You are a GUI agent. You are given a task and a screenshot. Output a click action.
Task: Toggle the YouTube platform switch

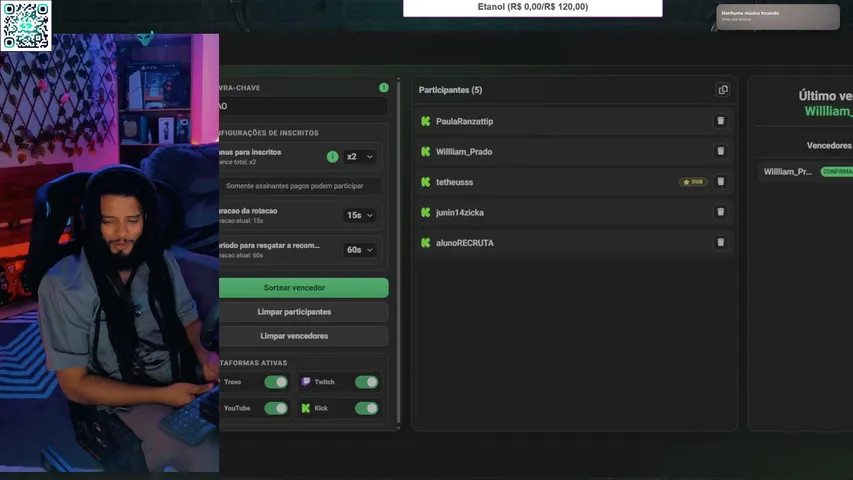[x=276, y=408]
